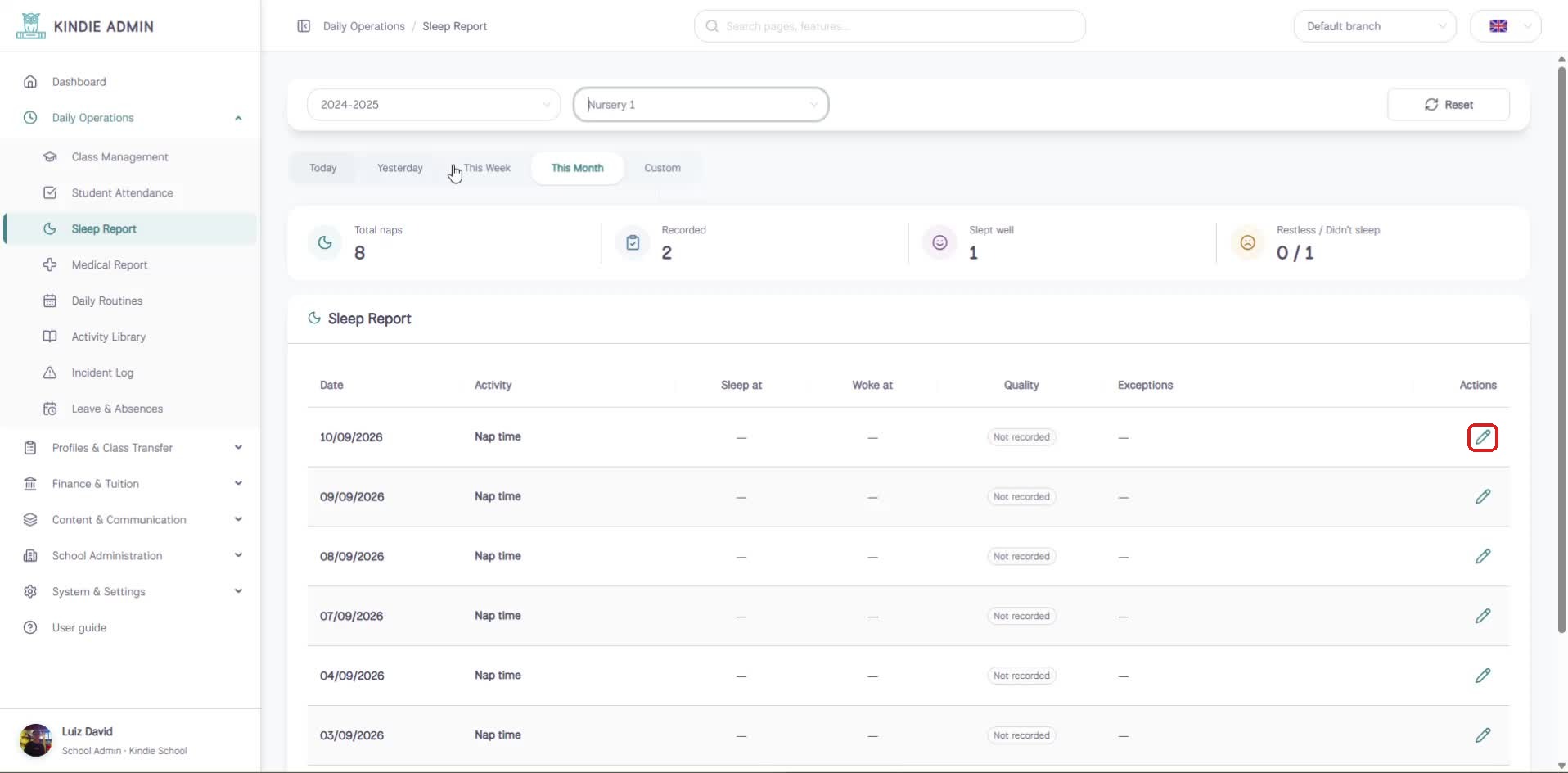
Task: Click the page vertical scrollbar
Action: pos(1561,348)
